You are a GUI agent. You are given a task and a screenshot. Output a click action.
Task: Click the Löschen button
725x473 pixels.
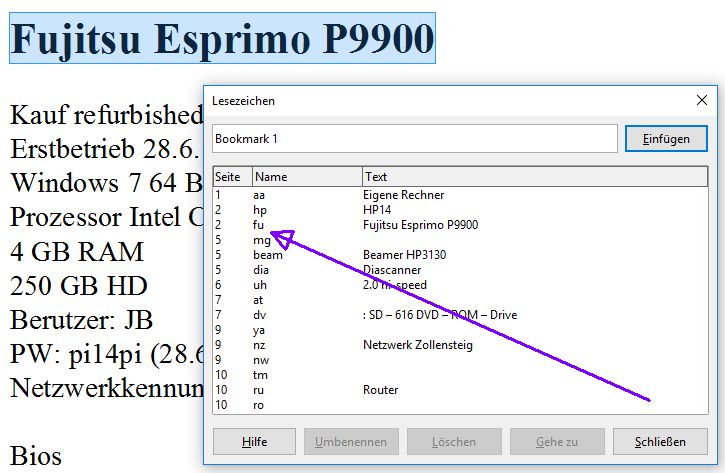[x=454, y=442]
